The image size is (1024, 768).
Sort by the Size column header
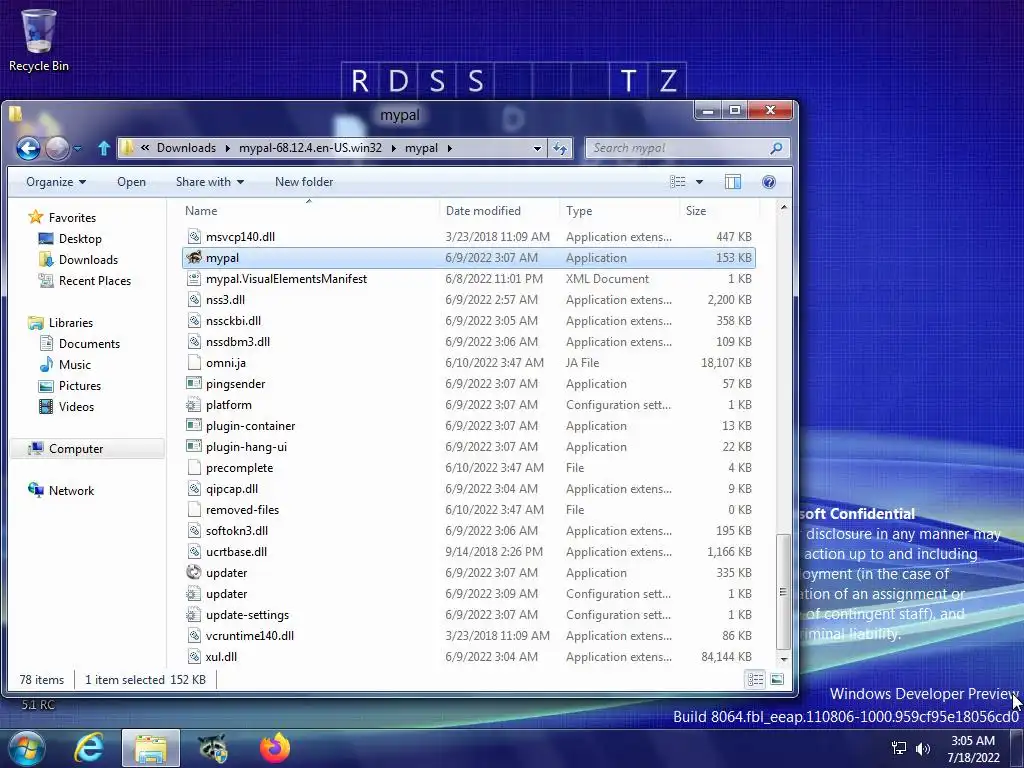720,211
